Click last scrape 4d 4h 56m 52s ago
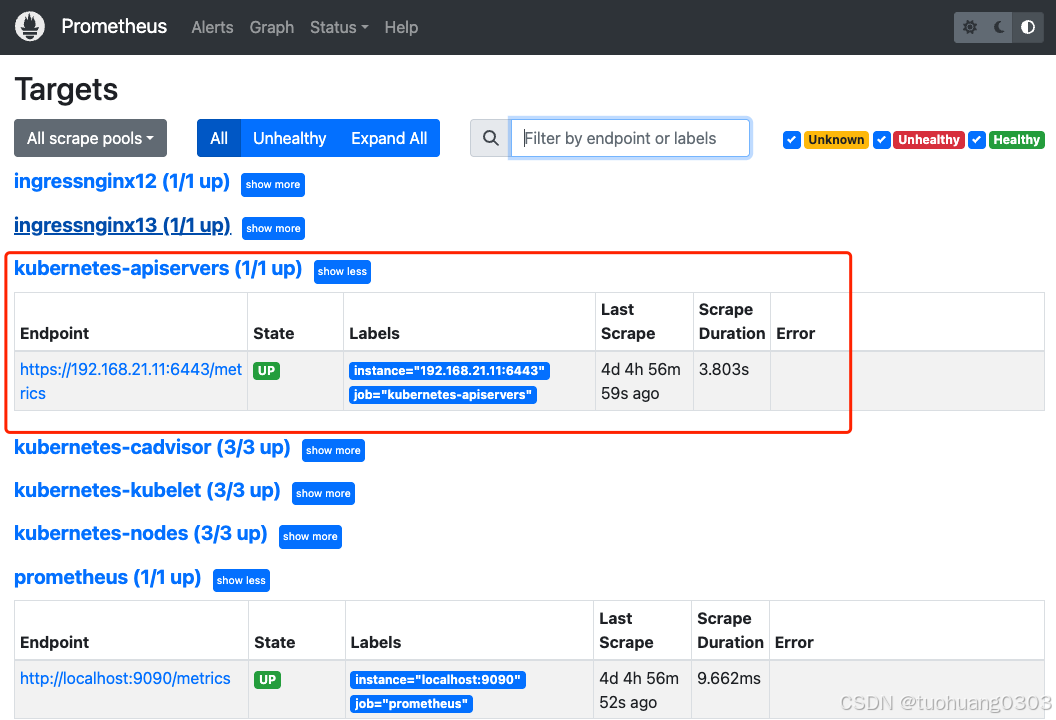This screenshot has height=720, width=1056. pos(639,690)
